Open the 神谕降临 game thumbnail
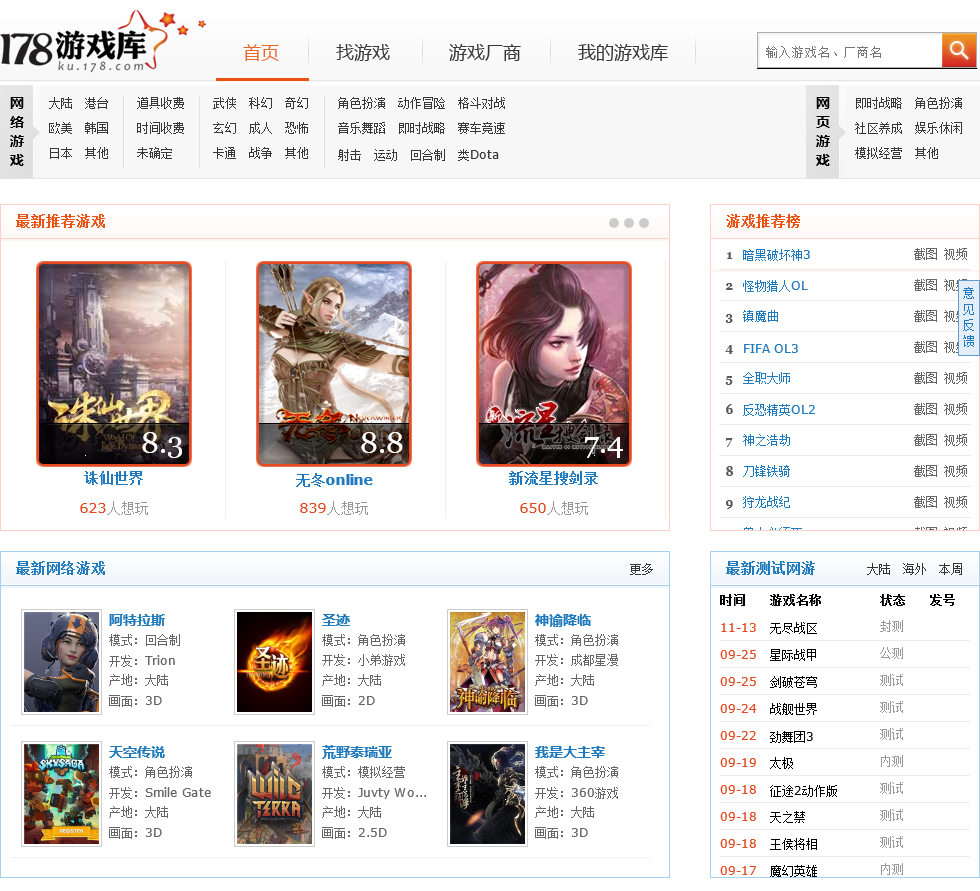980x891 pixels. [x=488, y=662]
